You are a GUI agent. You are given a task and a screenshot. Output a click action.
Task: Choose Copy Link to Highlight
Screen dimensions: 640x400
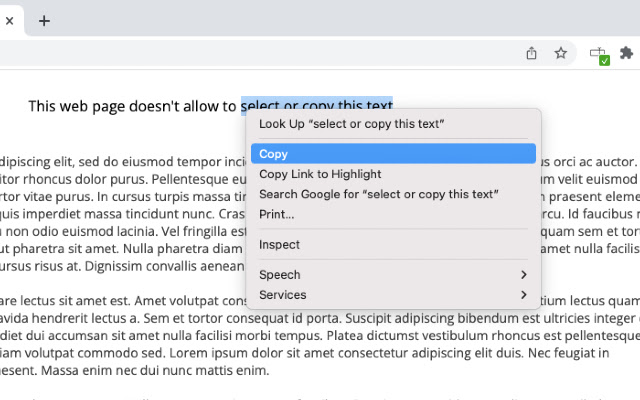[x=393, y=174]
